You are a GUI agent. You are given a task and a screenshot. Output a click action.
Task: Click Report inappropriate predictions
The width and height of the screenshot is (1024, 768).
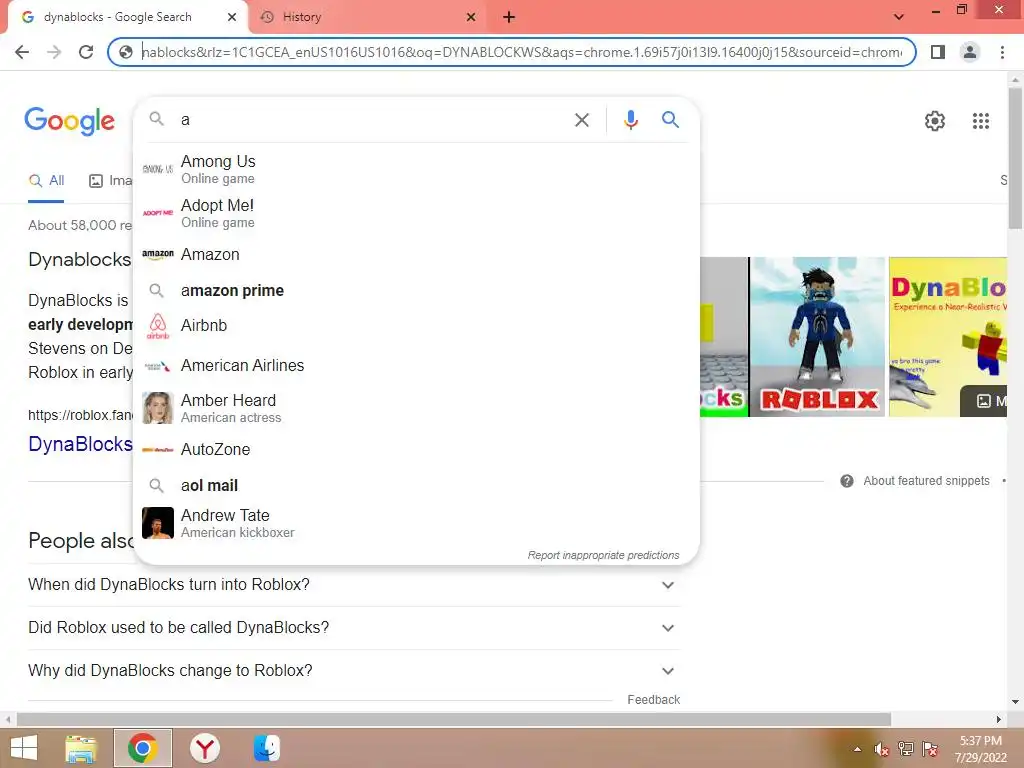[603, 555]
